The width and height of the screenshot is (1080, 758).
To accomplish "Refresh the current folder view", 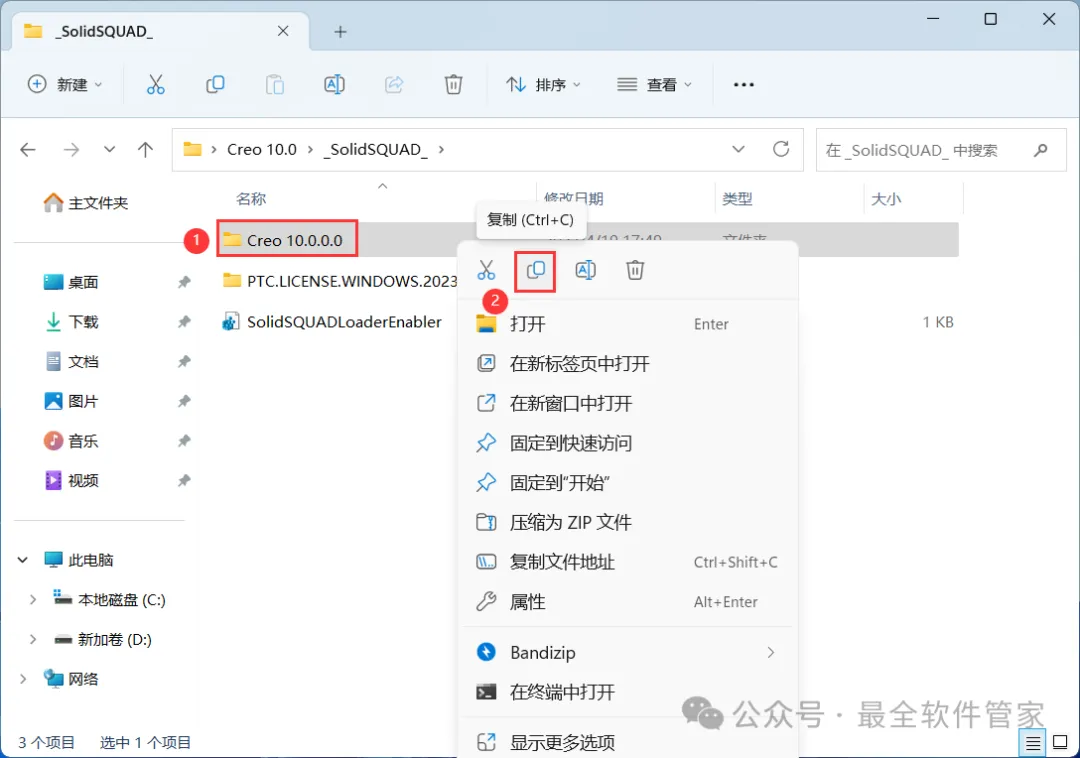I will click(781, 149).
